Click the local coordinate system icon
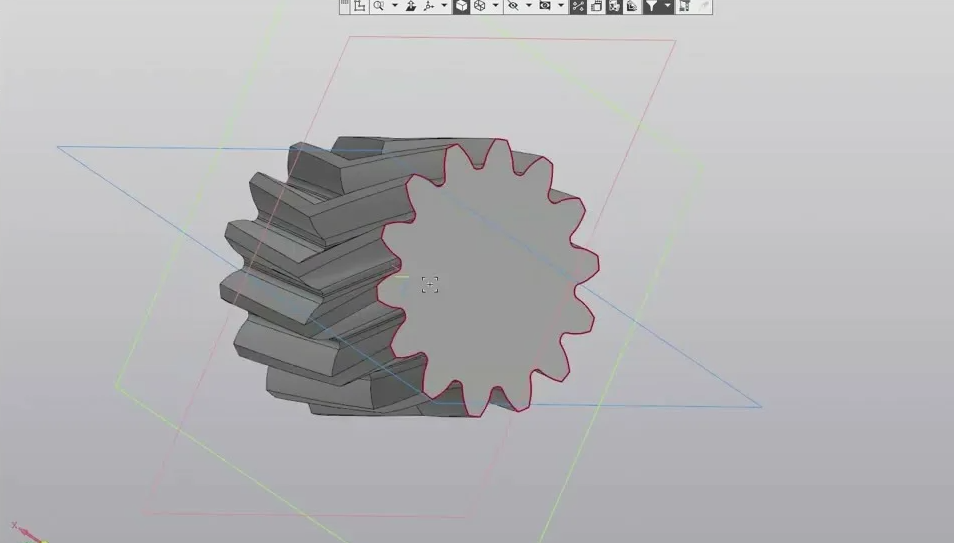The image size is (954, 543). coord(359,6)
